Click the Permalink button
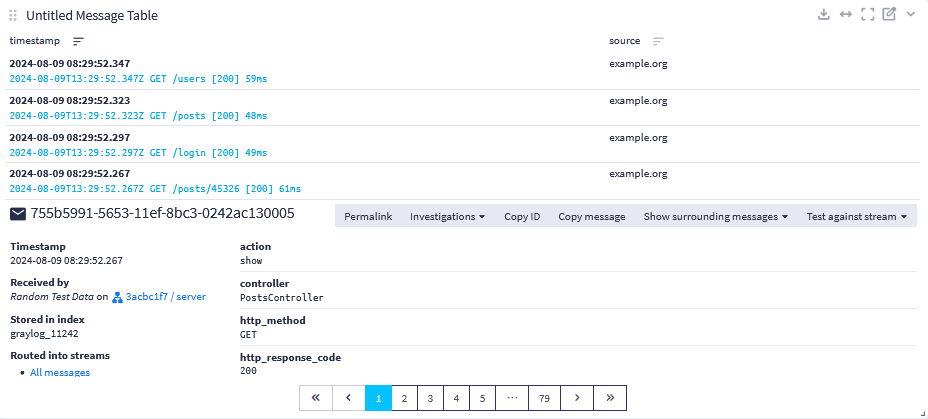Viewport: 928px width, 419px height. tap(368, 216)
